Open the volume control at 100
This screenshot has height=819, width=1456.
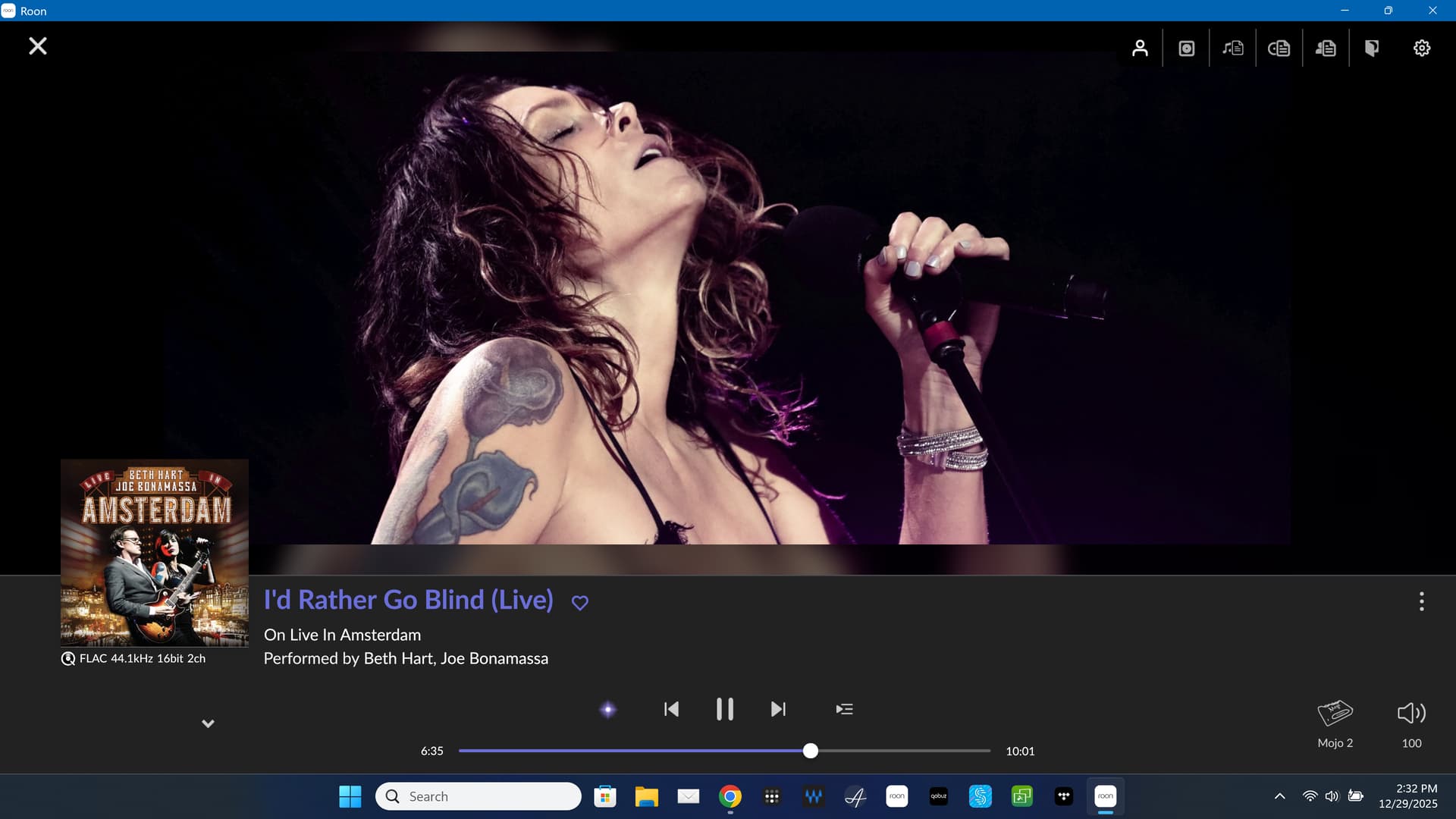coord(1411,714)
